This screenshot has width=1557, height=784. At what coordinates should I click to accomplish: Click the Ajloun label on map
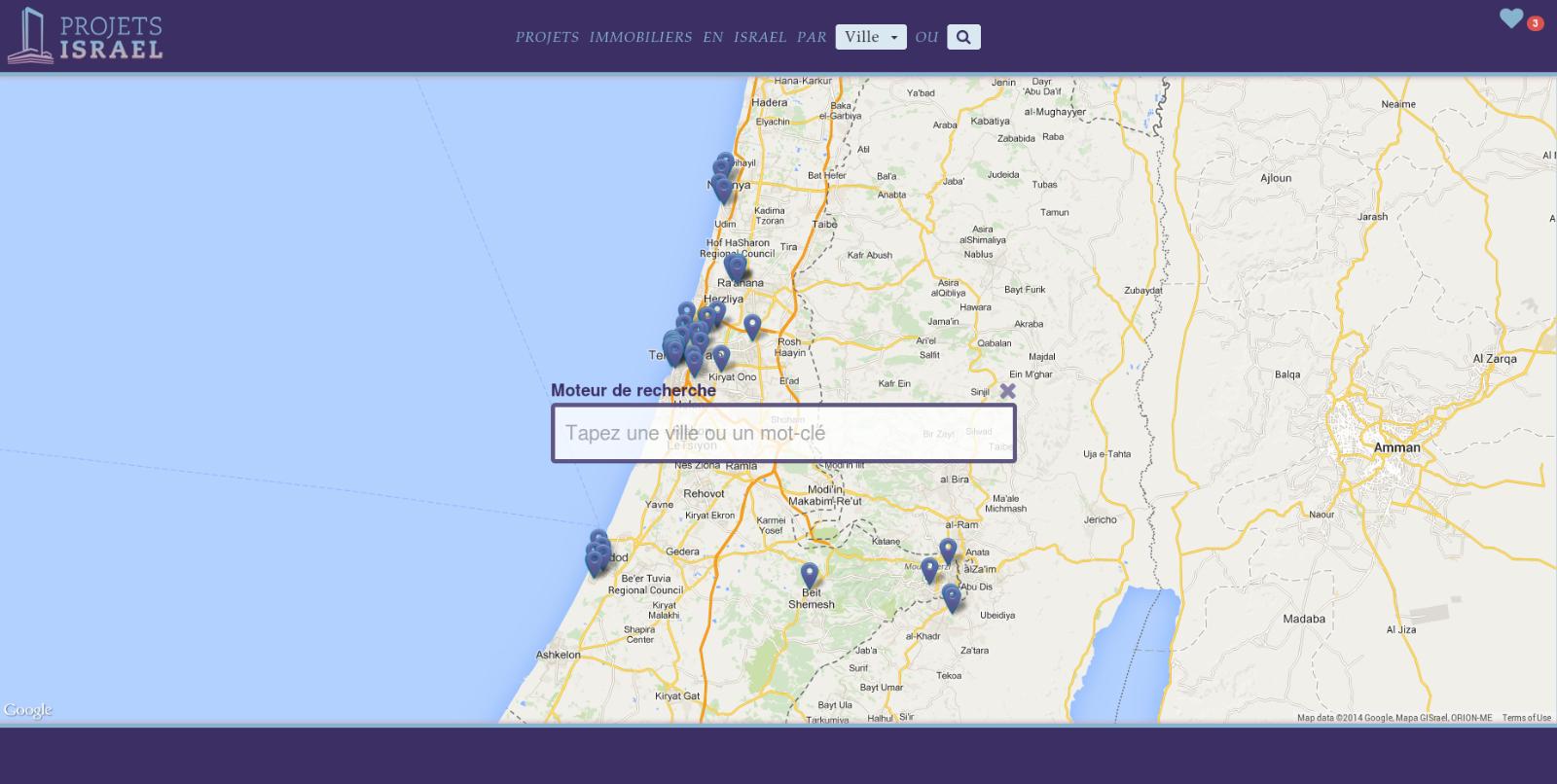click(x=1276, y=178)
